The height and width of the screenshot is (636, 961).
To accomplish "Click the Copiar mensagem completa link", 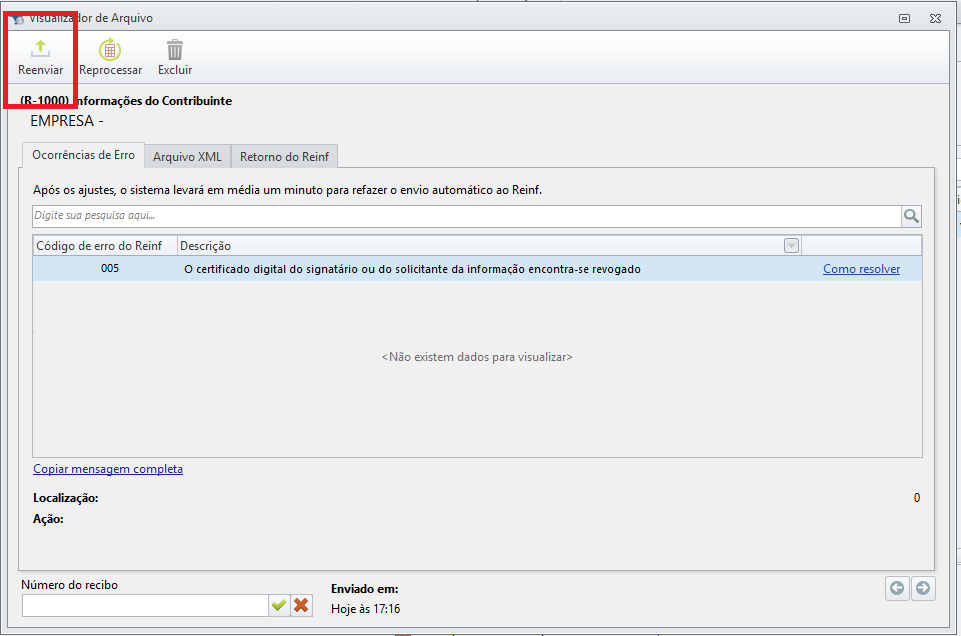I will tap(108, 469).
